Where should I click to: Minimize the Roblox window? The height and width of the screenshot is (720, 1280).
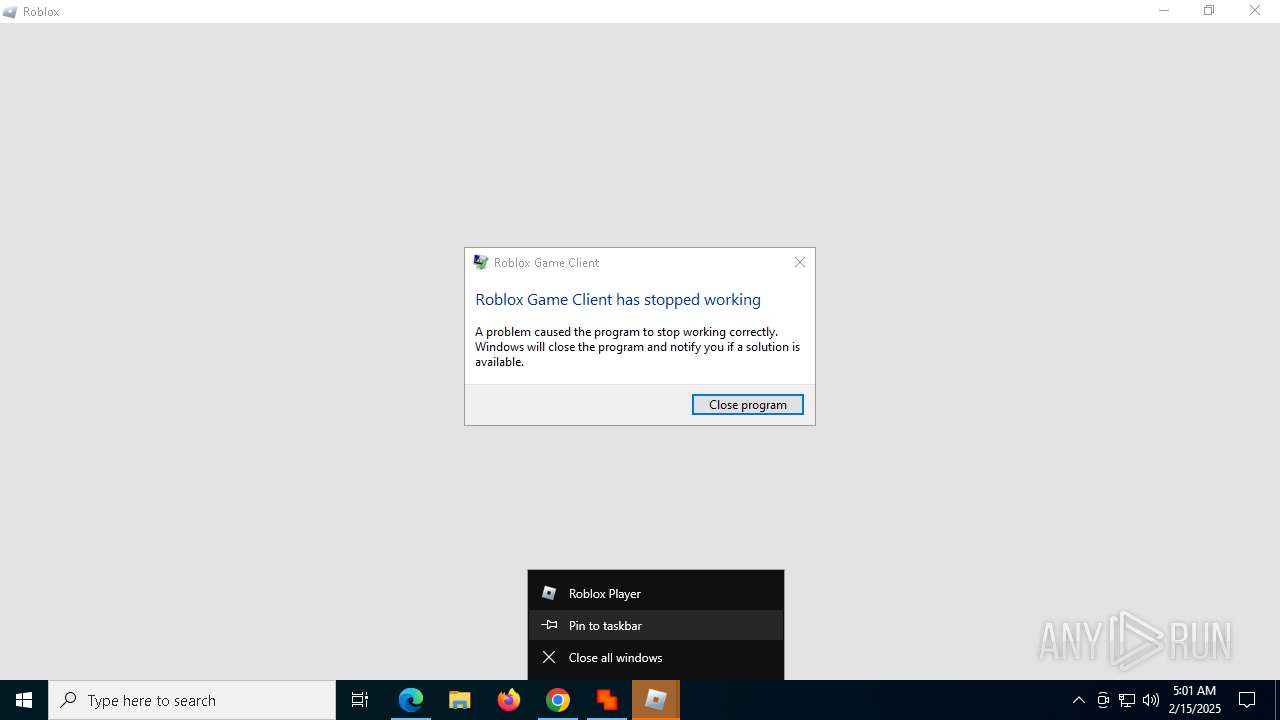(x=1164, y=11)
